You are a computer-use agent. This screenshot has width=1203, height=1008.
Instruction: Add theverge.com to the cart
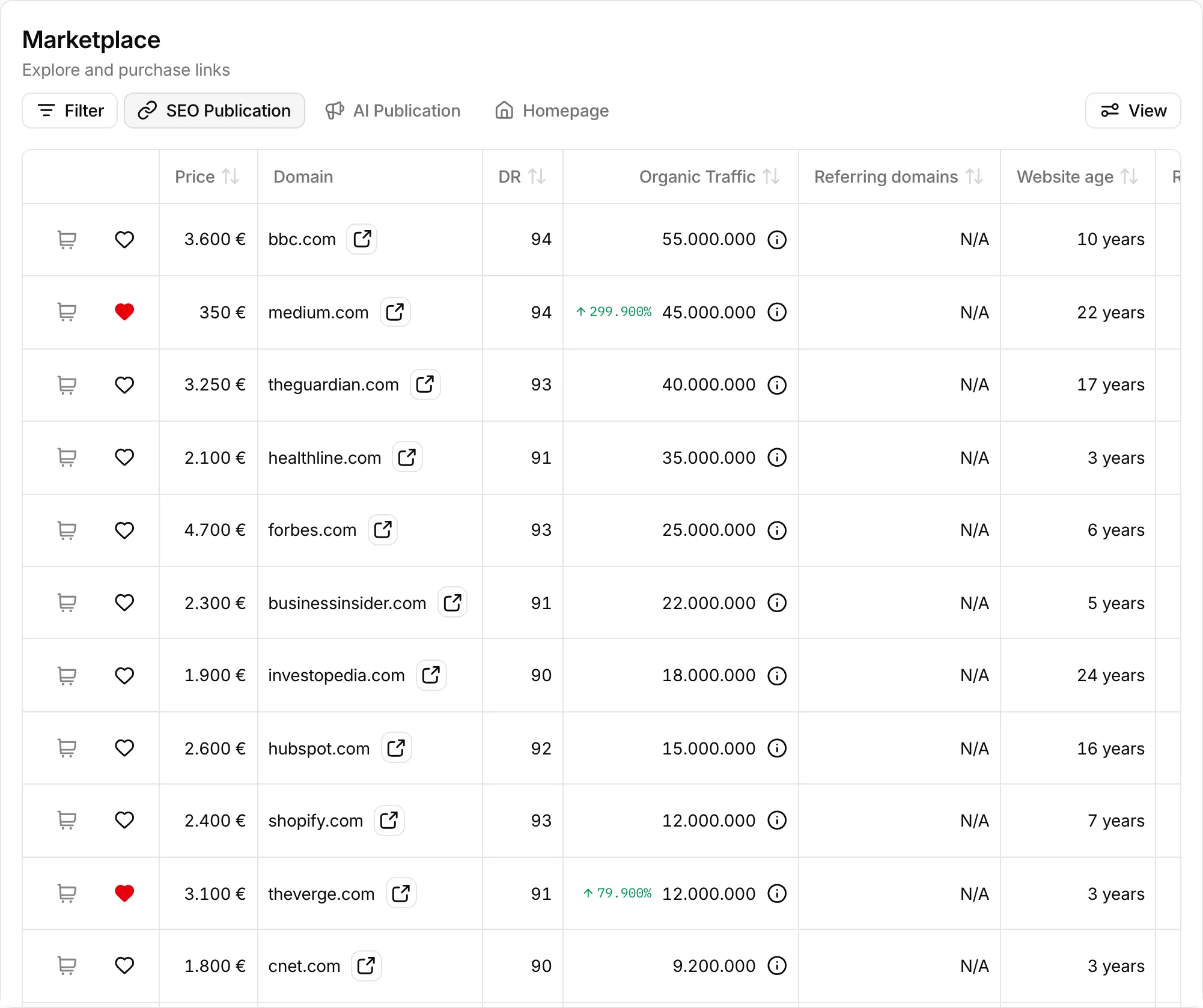point(67,894)
